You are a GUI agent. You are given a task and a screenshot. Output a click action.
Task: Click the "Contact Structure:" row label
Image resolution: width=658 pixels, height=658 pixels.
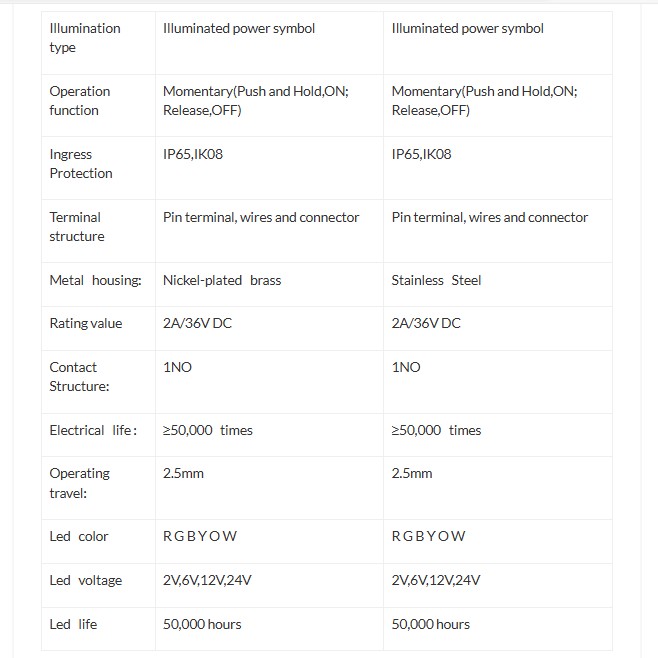click(79, 377)
